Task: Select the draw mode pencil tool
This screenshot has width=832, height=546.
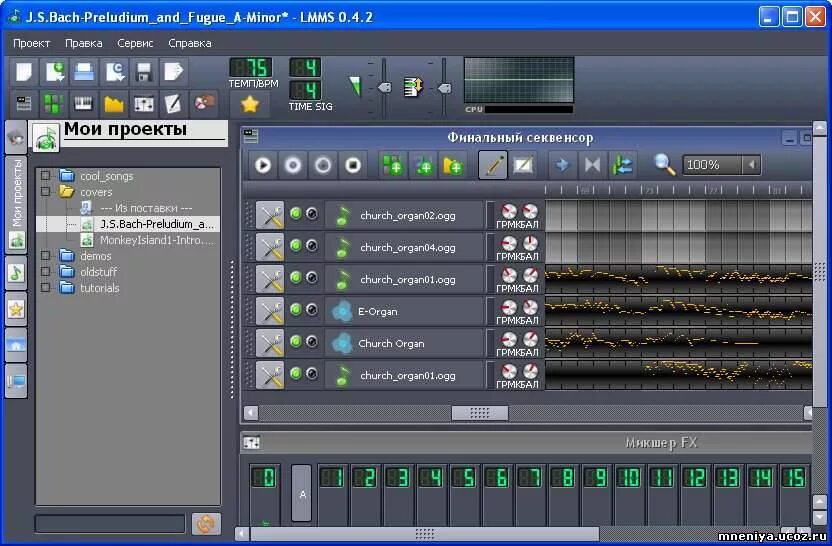Action: click(x=493, y=166)
